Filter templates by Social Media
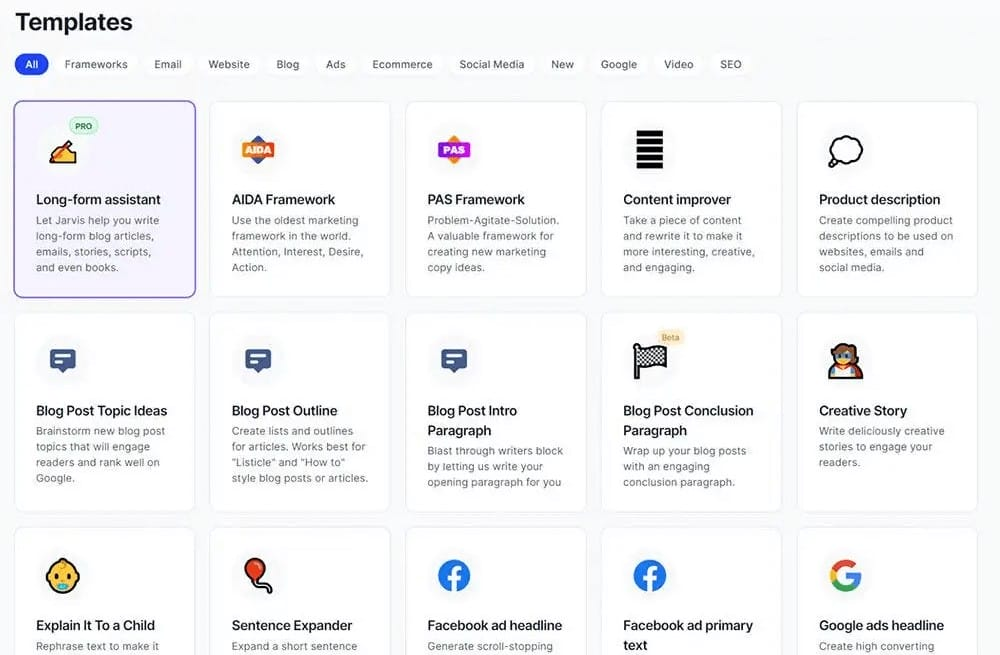Viewport: 1000px width, 655px height. [491, 64]
